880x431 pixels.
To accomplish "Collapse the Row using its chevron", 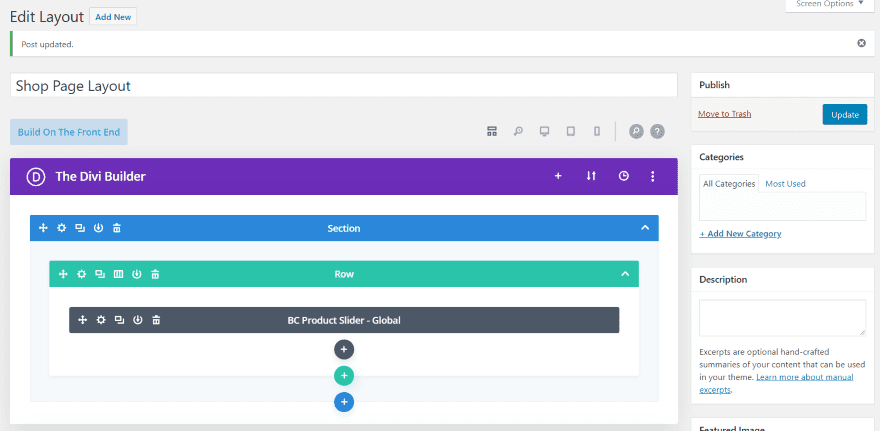I will pyautogui.click(x=625, y=274).
